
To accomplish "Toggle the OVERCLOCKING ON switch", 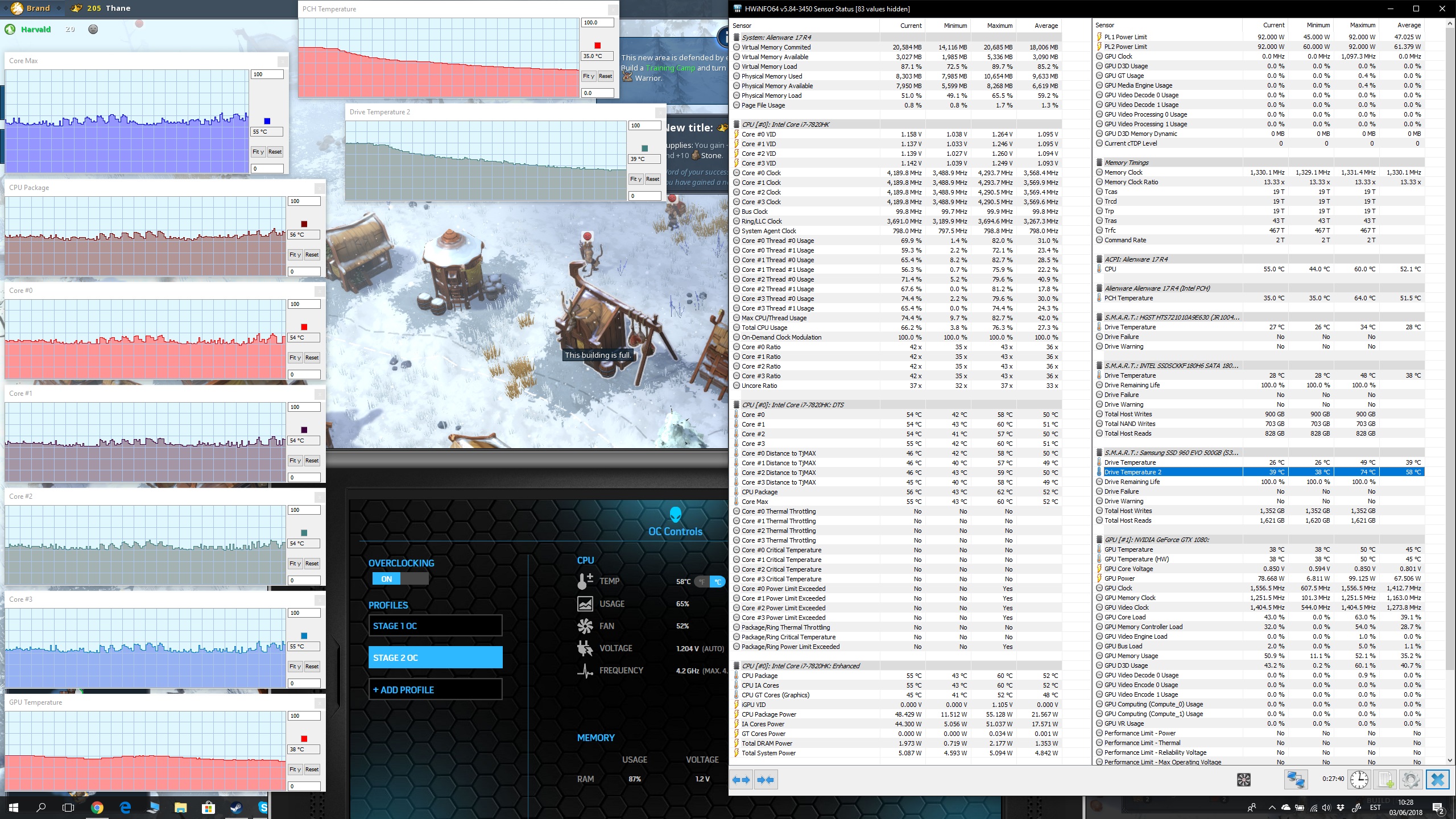I will pyautogui.click(x=400, y=579).
